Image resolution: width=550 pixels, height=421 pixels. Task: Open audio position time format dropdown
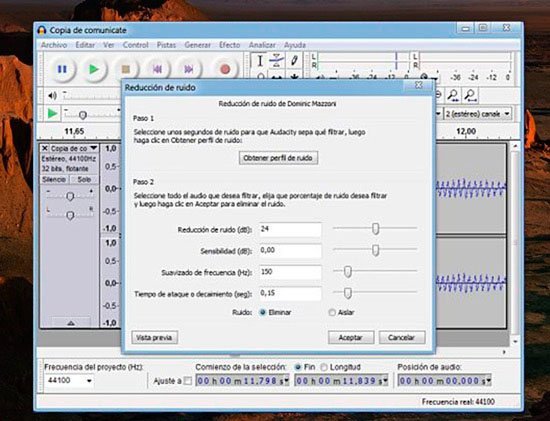pos(488,381)
